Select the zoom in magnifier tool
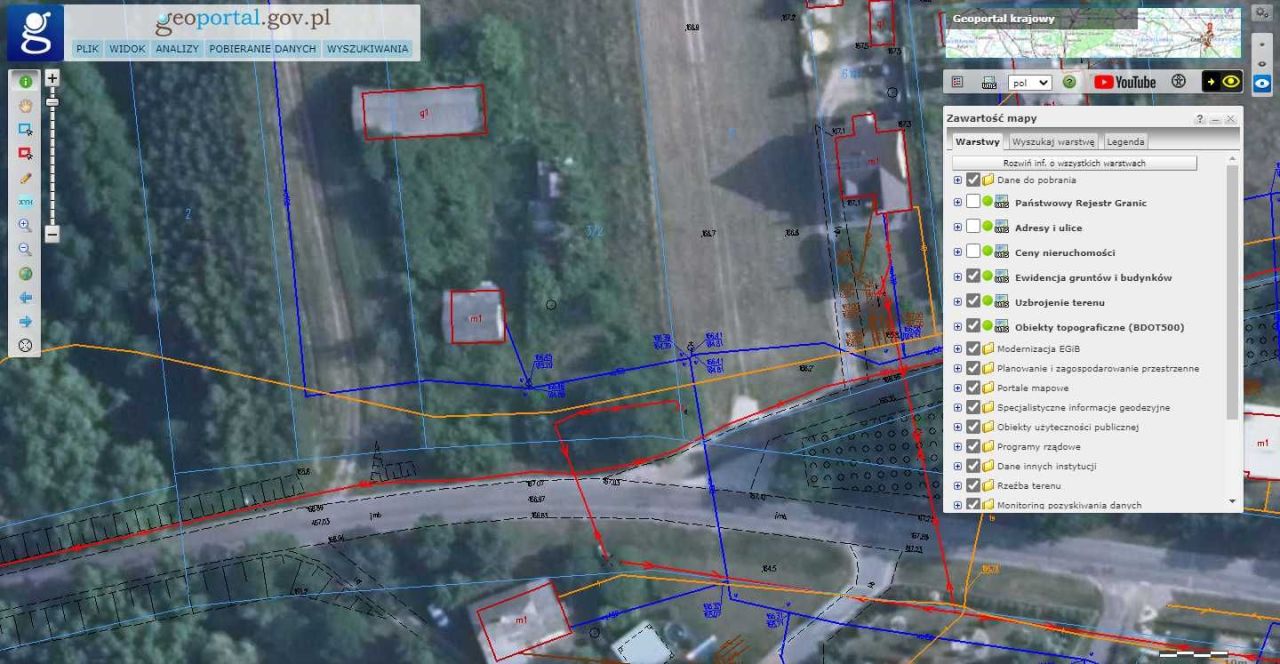Viewport: 1280px width, 664px height. 25,226
